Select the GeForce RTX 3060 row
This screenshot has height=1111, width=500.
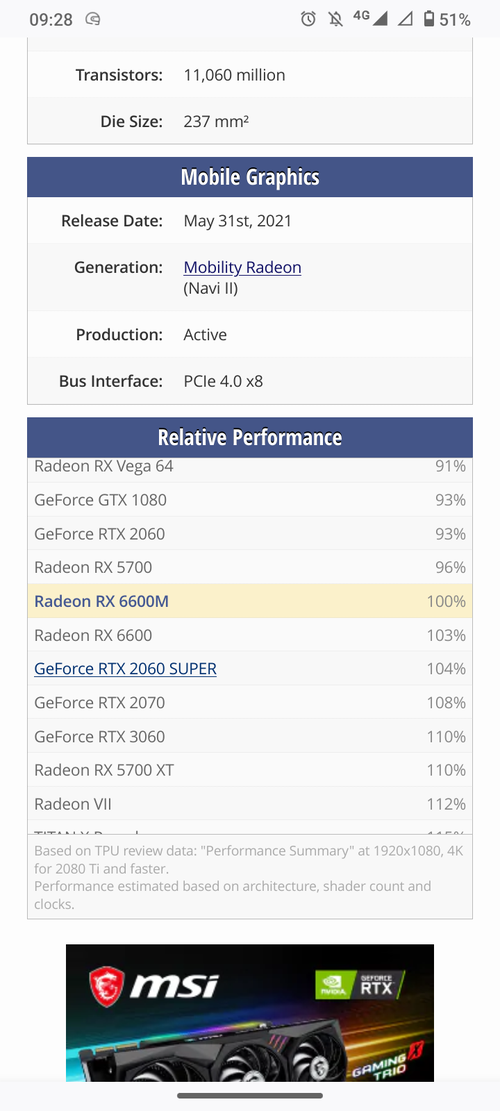pos(250,737)
